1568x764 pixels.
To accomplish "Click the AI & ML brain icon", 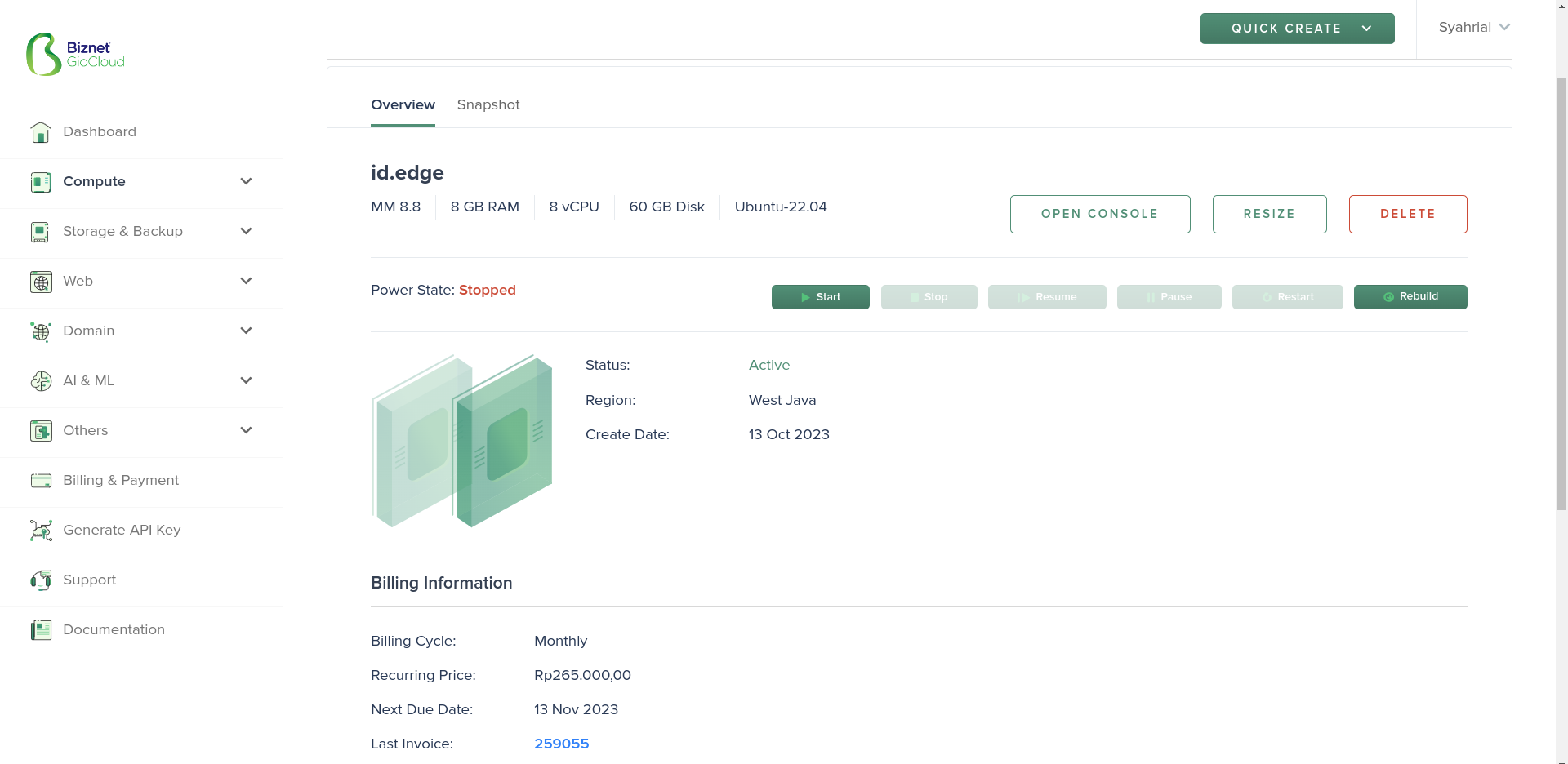I will tap(41, 381).
